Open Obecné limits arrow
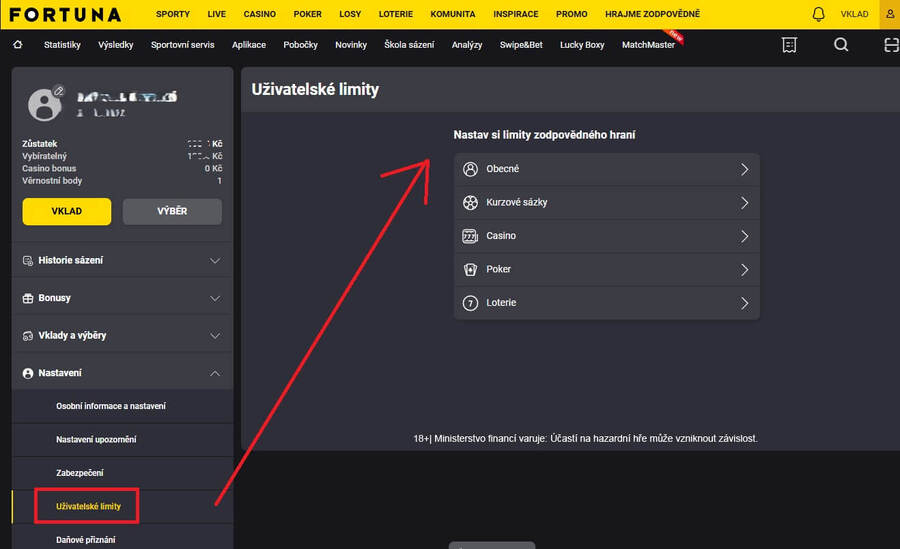Image resolution: width=900 pixels, height=549 pixels. click(744, 169)
